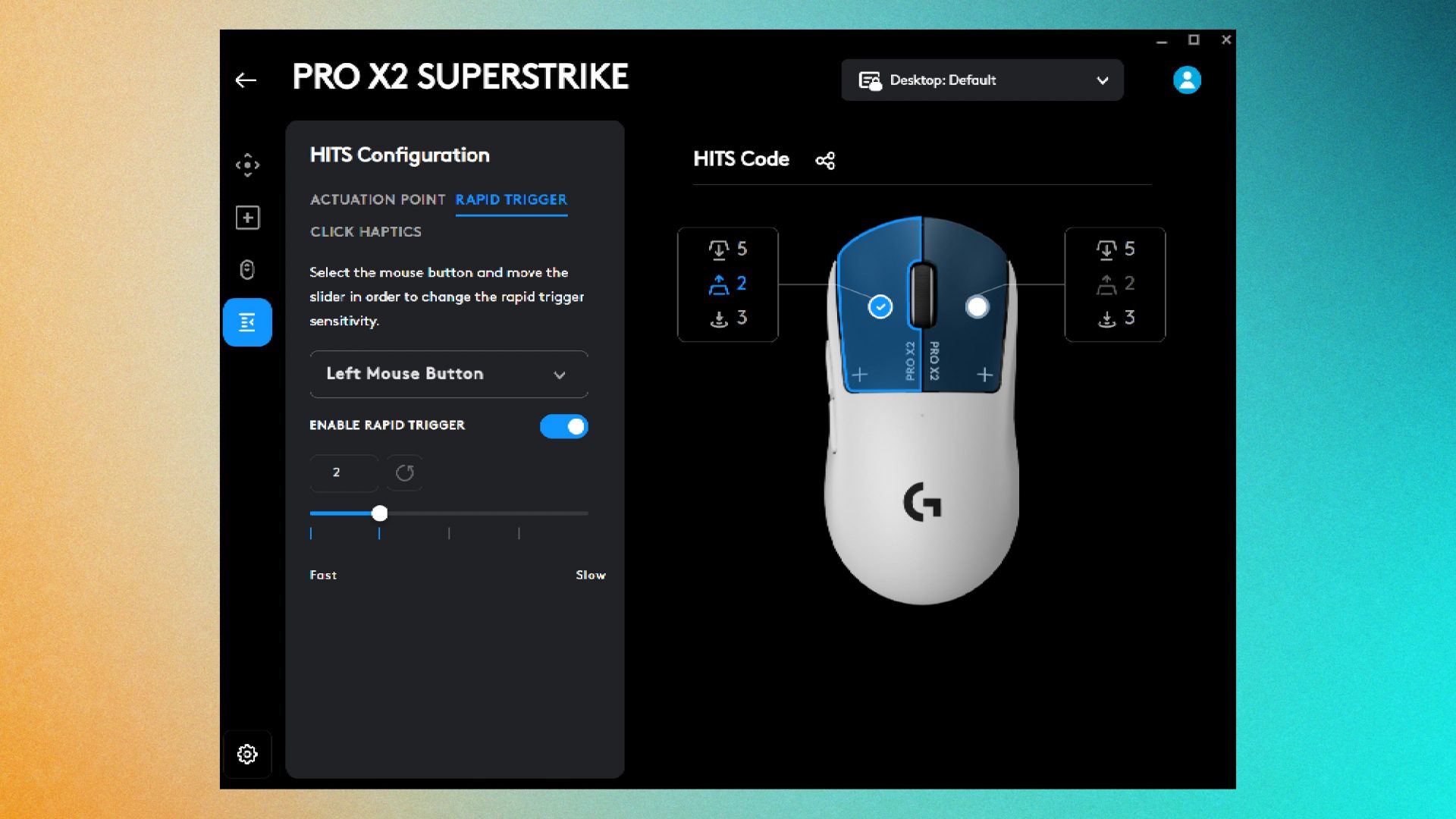
Task: Open the Left Mouse Button dropdown
Action: pos(448,373)
